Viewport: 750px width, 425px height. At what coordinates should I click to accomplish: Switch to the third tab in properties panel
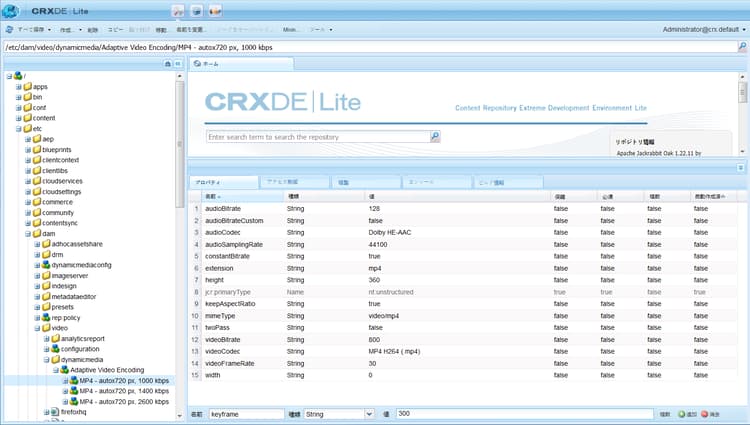click(x=366, y=182)
